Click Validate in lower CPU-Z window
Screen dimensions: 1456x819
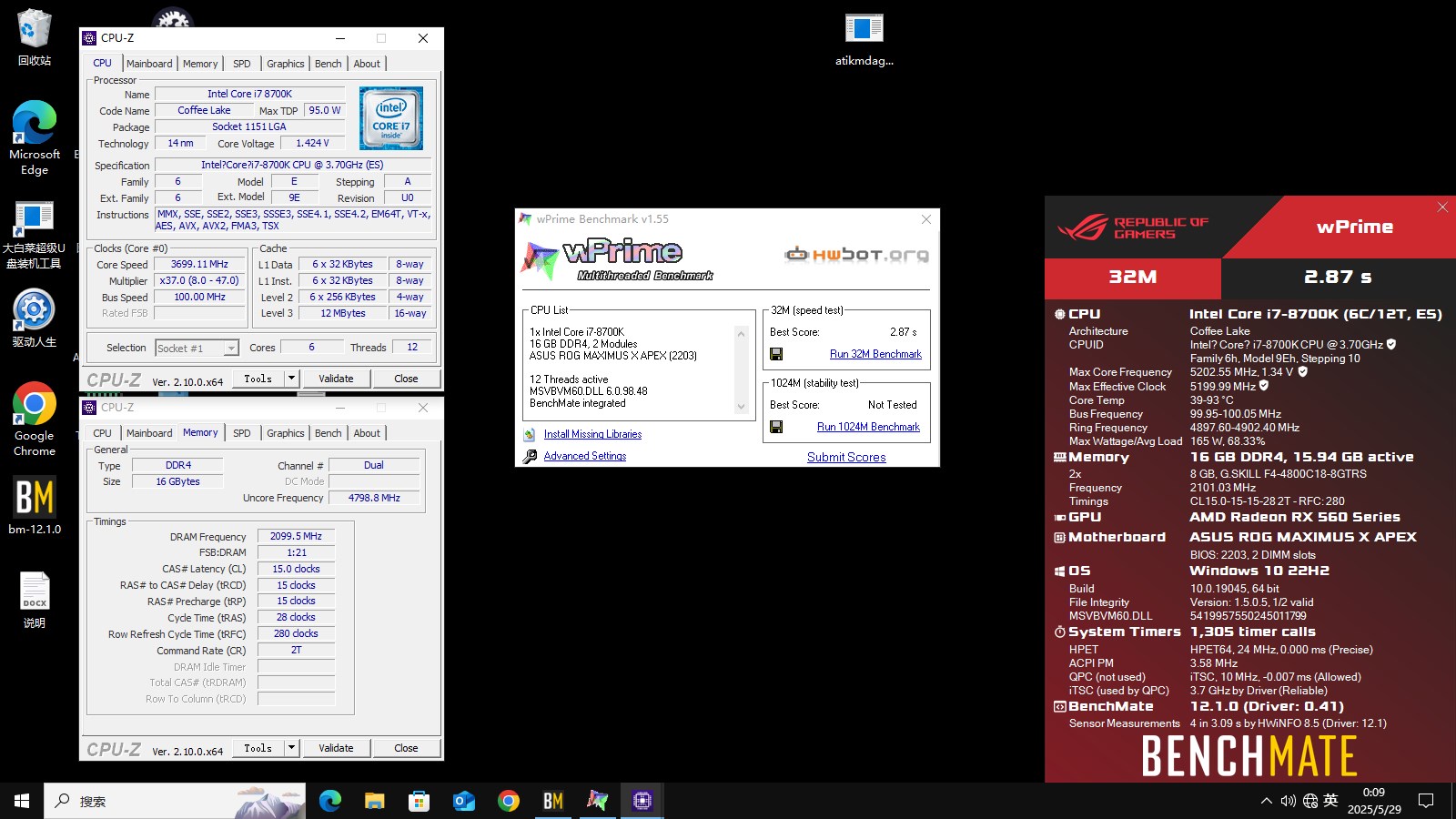[x=336, y=748]
